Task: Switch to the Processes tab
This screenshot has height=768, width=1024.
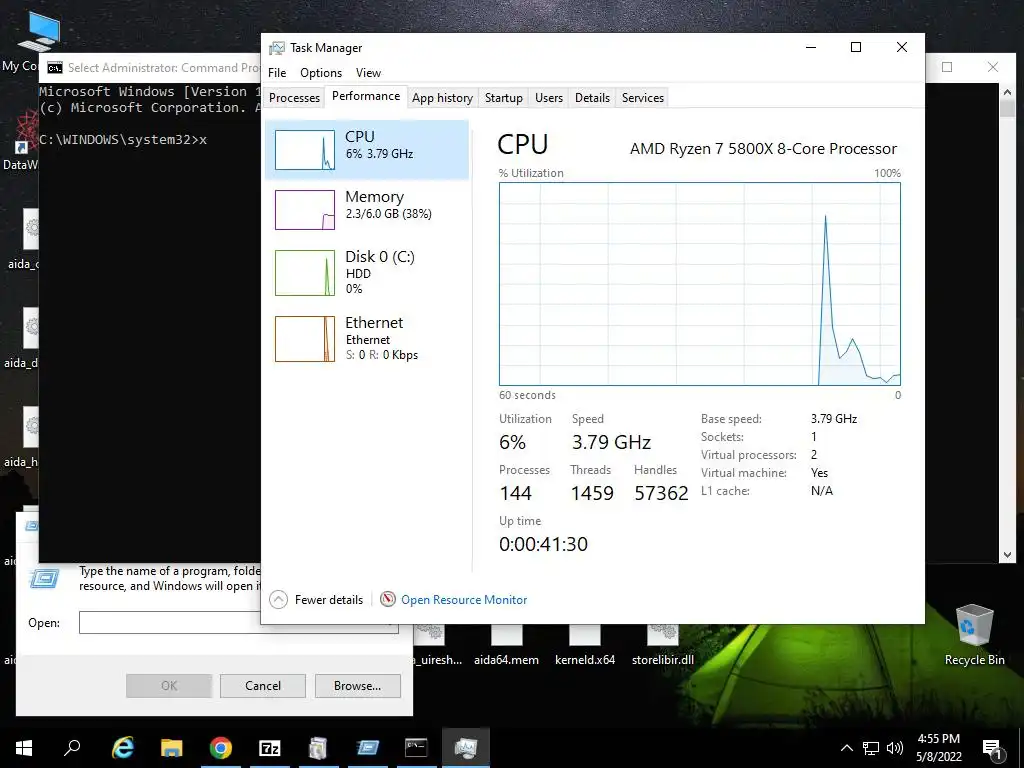Action: pyautogui.click(x=295, y=98)
